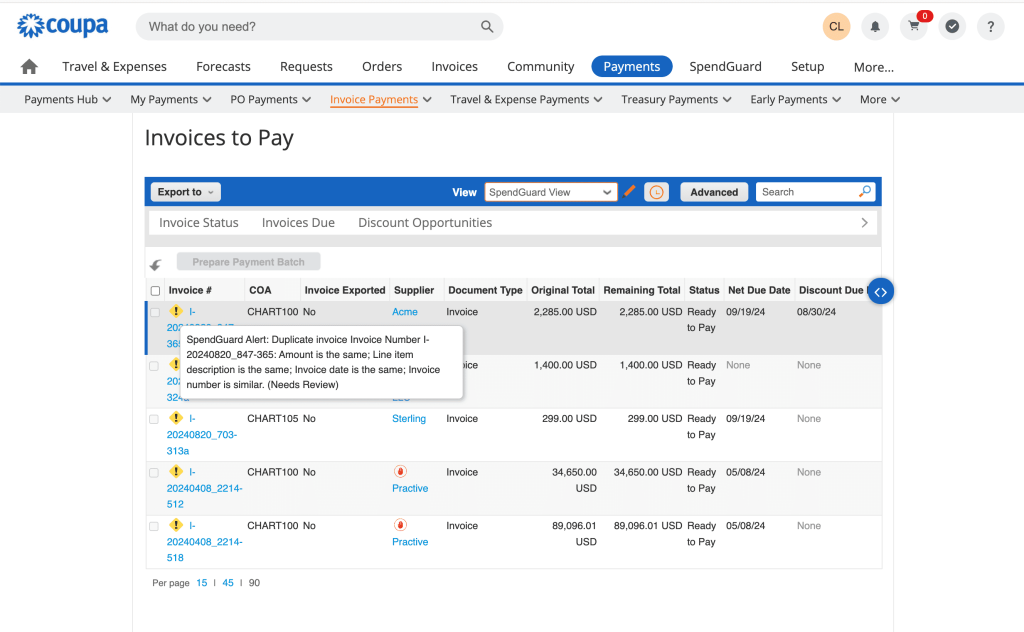Edit the current view with the pencil icon
The width and height of the screenshot is (1024, 632).
click(629, 191)
